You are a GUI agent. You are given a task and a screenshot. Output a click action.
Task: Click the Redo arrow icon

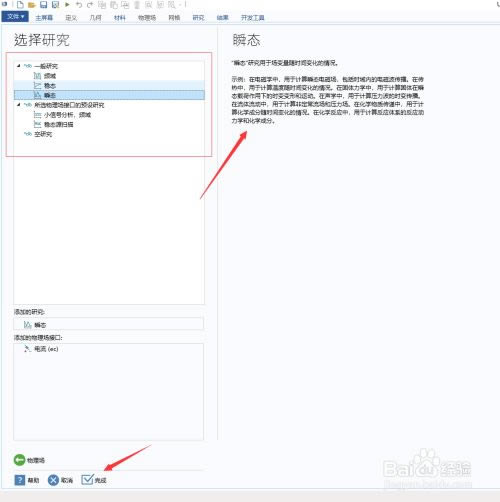coord(90,5)
